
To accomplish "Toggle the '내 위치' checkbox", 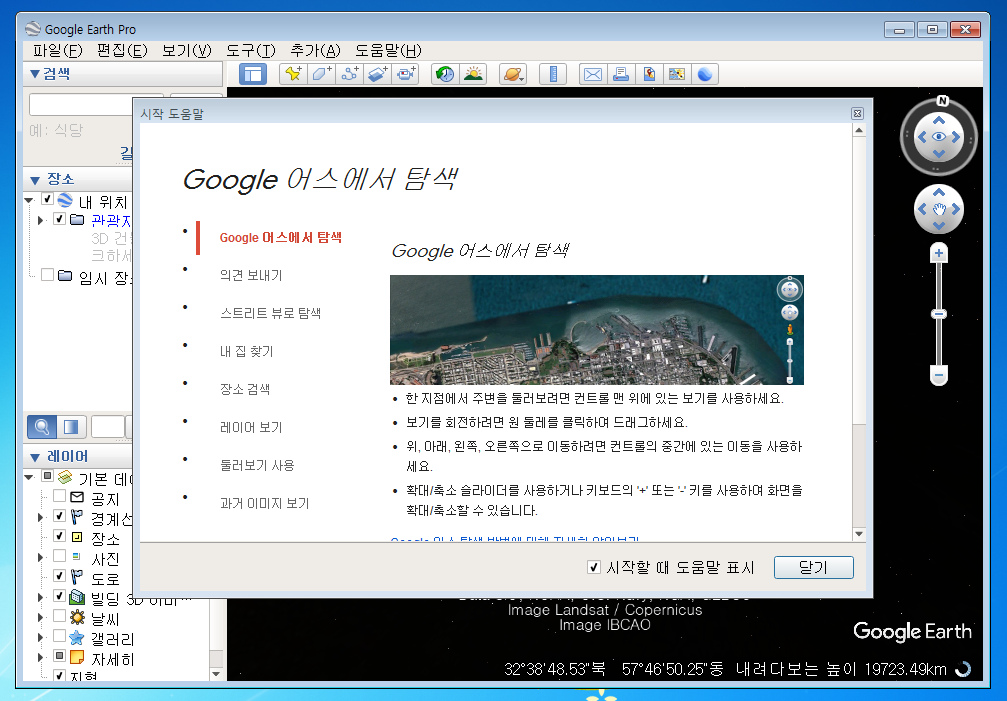I will pos(48,199).
